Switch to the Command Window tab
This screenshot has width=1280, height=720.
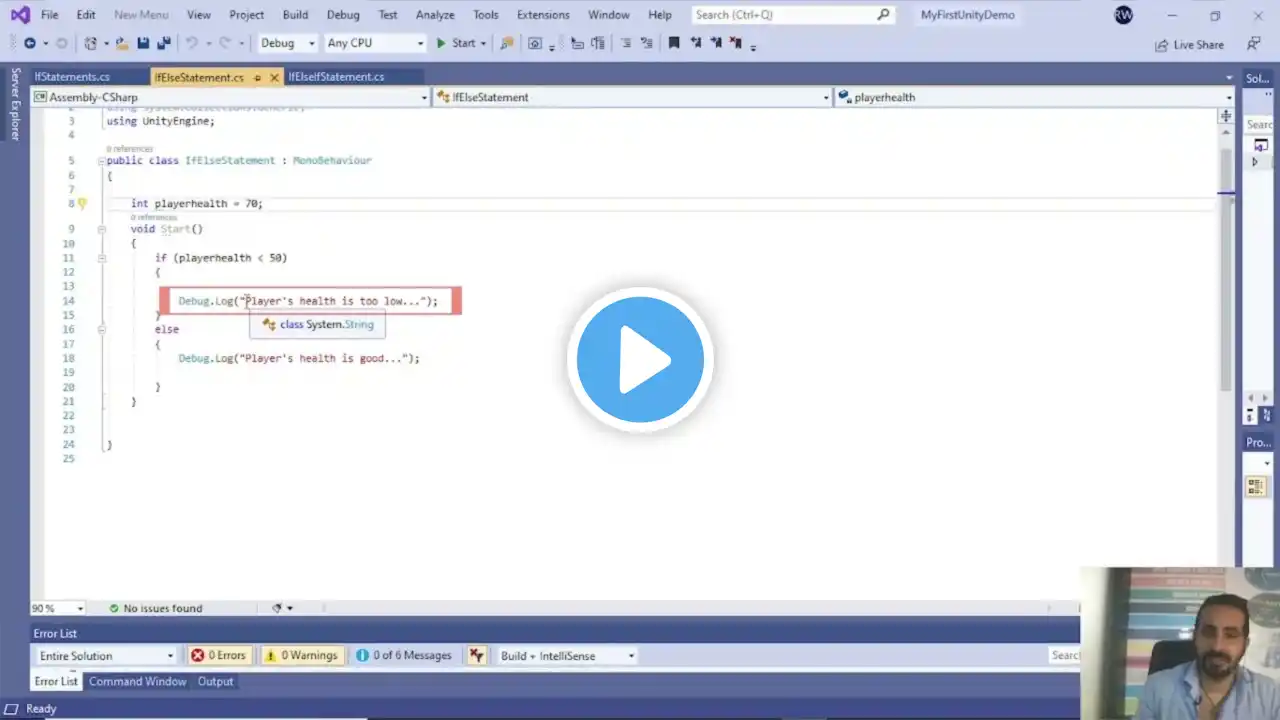click(138, 682)
